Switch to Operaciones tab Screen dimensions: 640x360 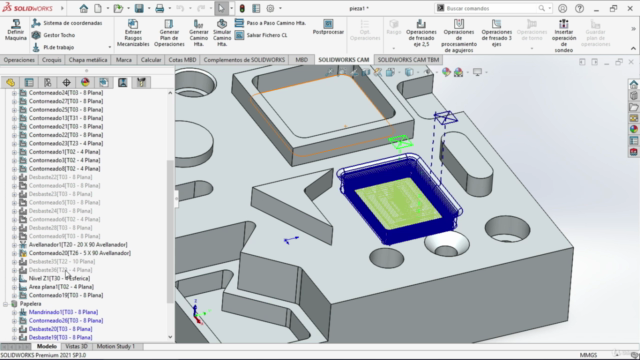tap(19, 60)
